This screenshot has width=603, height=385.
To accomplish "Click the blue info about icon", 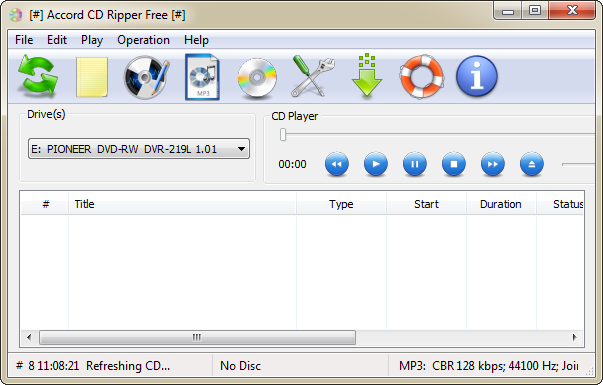I will (x=476, y=76).
